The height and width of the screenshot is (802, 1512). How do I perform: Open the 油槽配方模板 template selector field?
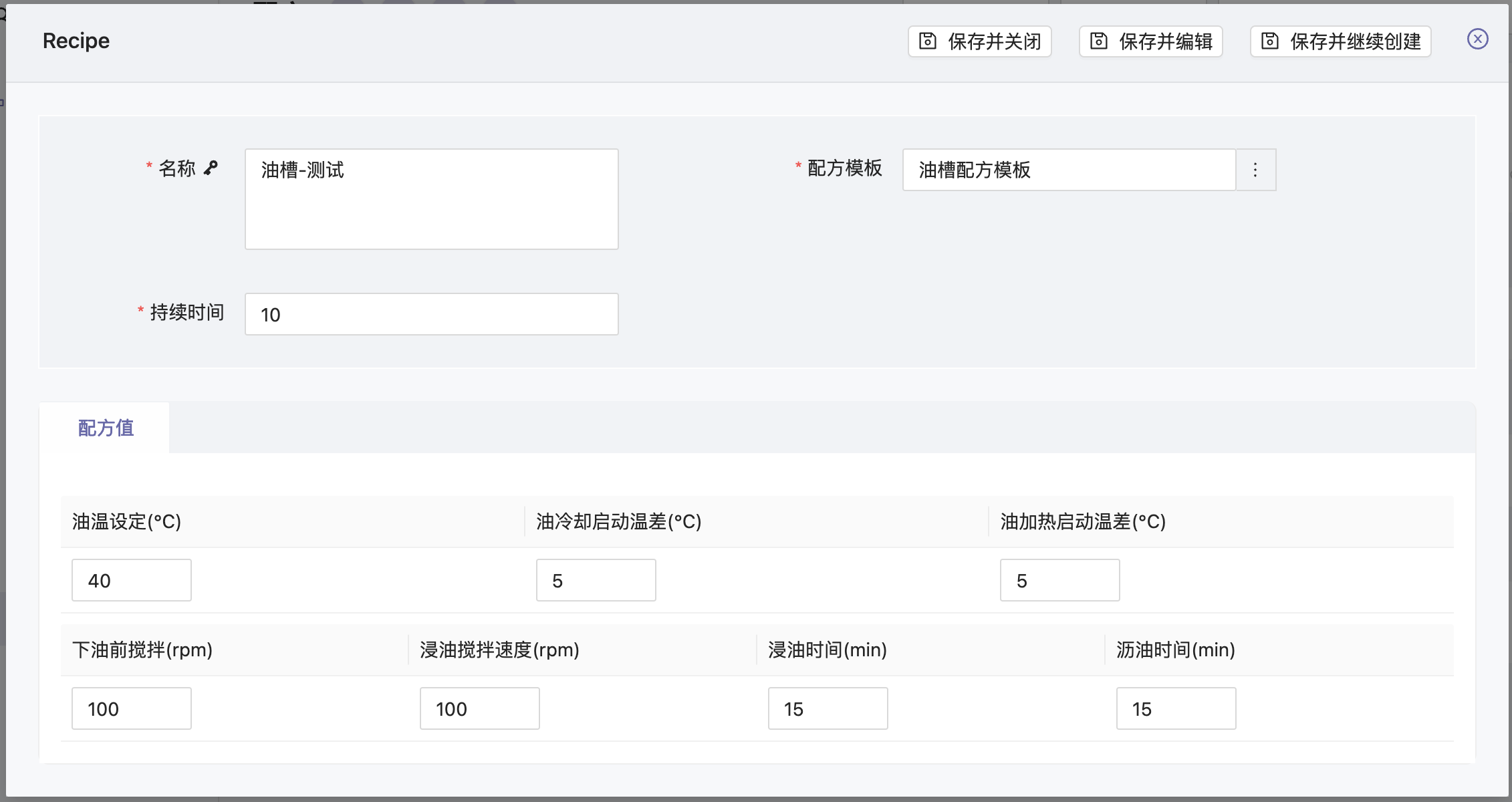(1068, 170)
